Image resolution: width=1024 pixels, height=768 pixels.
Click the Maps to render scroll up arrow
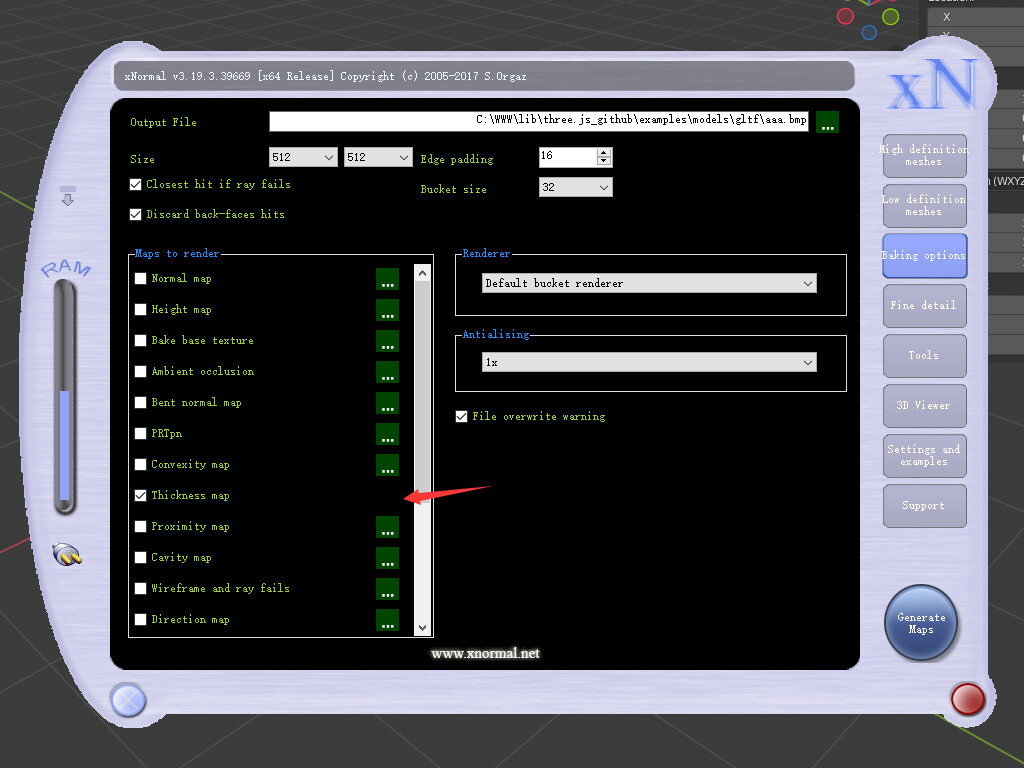[423, 274]
